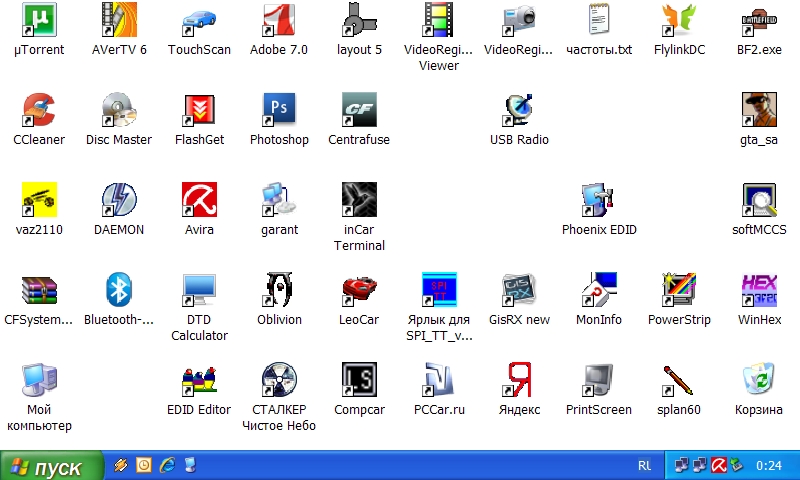Image resolution: width=800 pixels, height=480 pixels.
Task: Open the µTorrent desktop shortcut
Action: (39, 19)
